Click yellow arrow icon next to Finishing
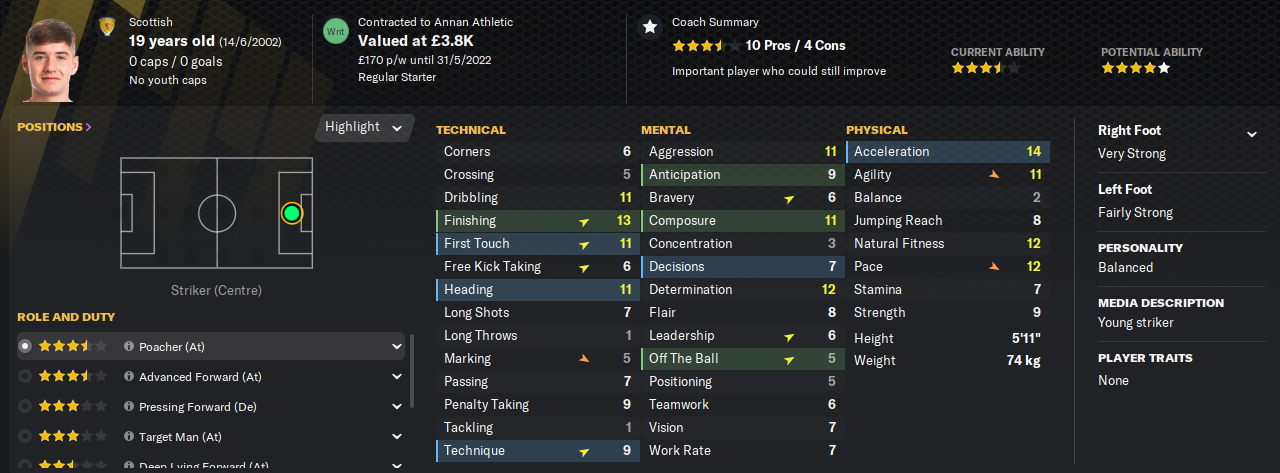Viewport: 1280px width, 473px height. pyautogui.click(x=584, y=221)
